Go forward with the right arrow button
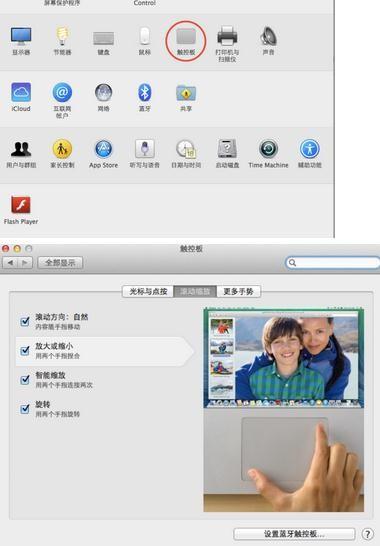 click(25, 263)
